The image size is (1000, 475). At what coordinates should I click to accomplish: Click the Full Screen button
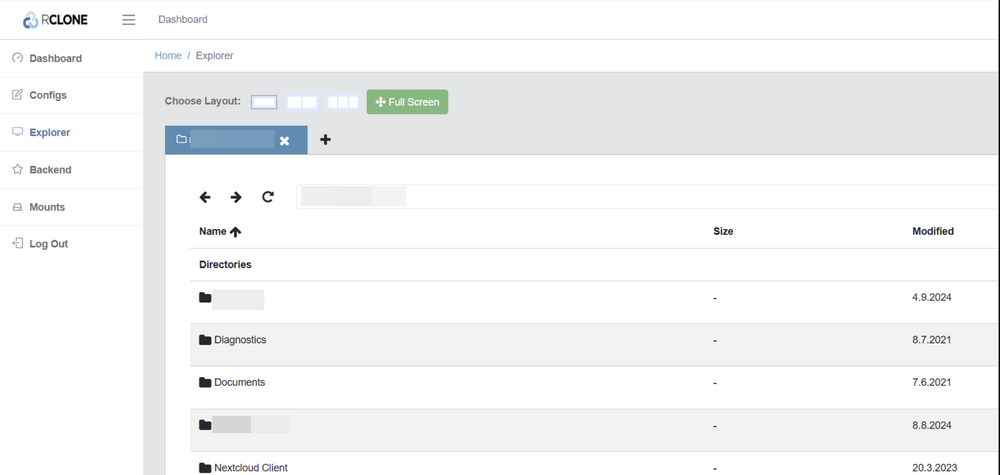pyautogui.click(x=408, y=102)
